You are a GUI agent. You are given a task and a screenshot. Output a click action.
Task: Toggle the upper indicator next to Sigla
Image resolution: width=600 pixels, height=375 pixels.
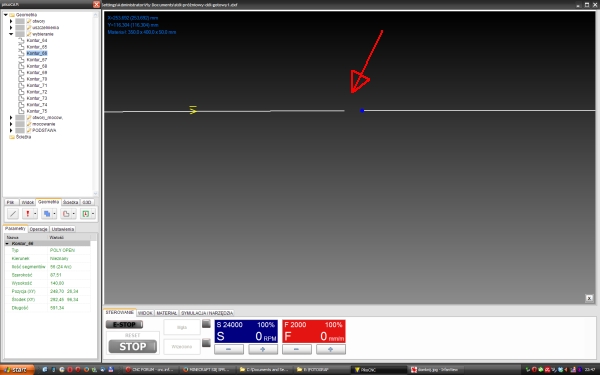pyautogui.click(x=206, y=324)
